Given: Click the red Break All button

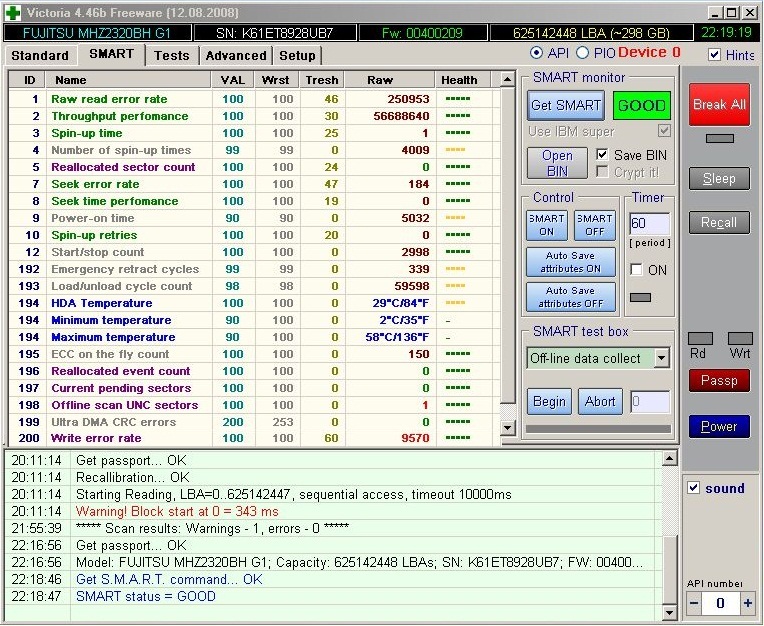Looking at the screenshot, I should pos(719,104).
